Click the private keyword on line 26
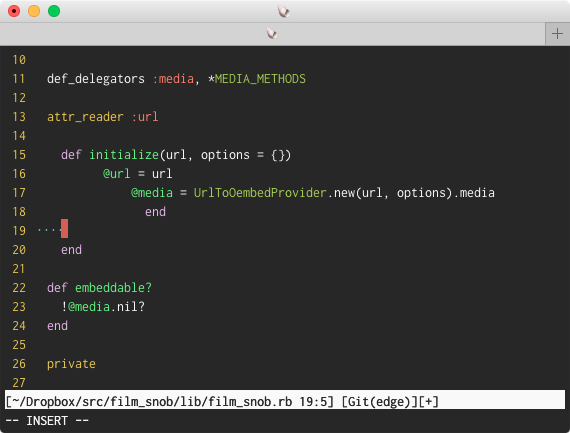This screenshot has height=433, width=570. 71,364
